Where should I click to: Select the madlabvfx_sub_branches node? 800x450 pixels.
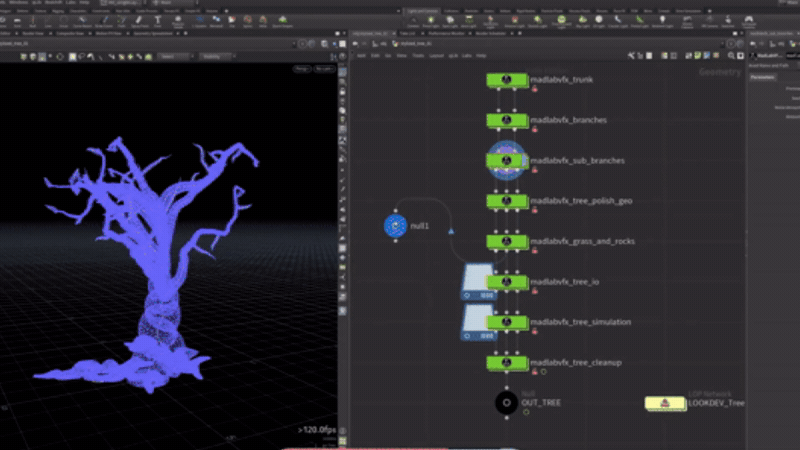point(507,161)
